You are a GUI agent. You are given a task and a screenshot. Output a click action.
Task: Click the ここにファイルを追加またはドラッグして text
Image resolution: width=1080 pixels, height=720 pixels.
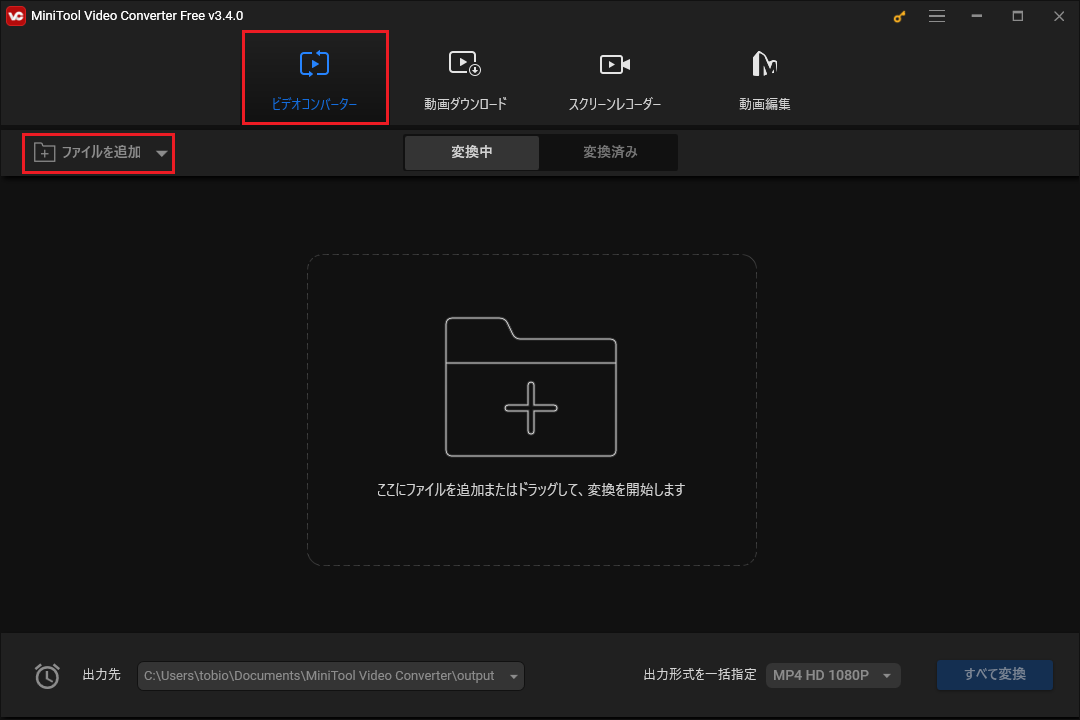pyautogui.click(x=531, y=489)
